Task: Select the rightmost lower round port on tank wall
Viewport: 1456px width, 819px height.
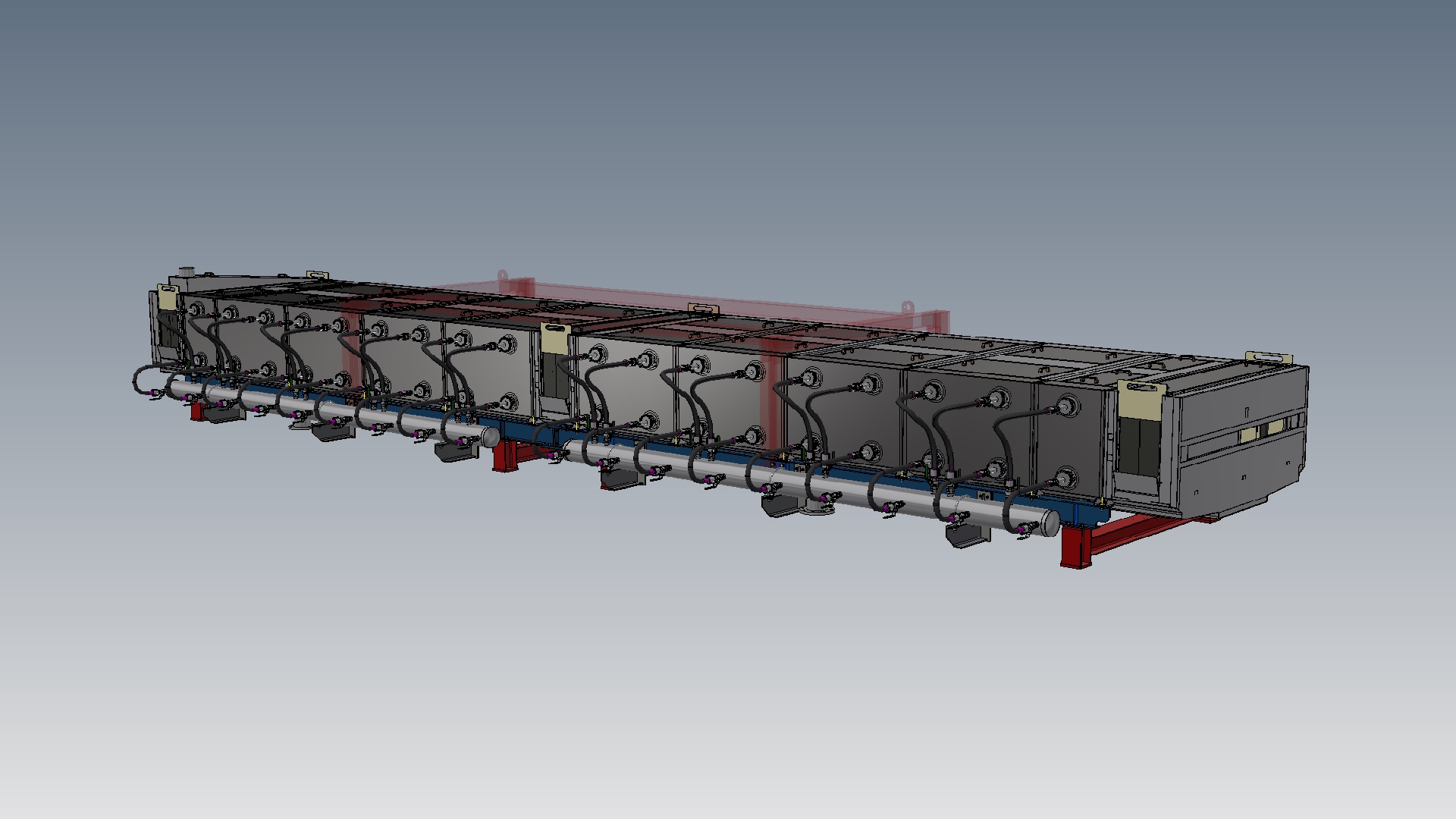Action: [x=1065, y=478]
